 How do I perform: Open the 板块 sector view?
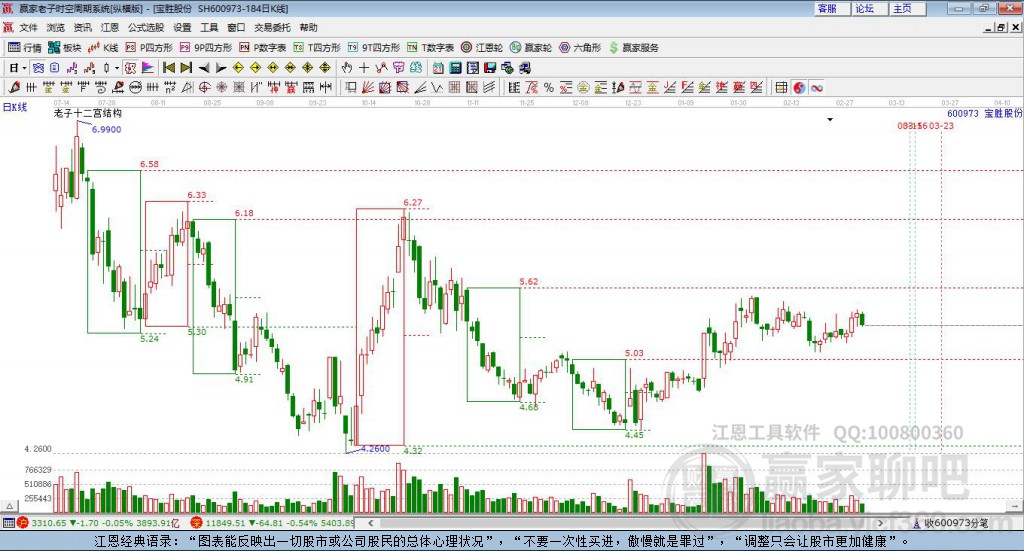[x=65, y=47]
